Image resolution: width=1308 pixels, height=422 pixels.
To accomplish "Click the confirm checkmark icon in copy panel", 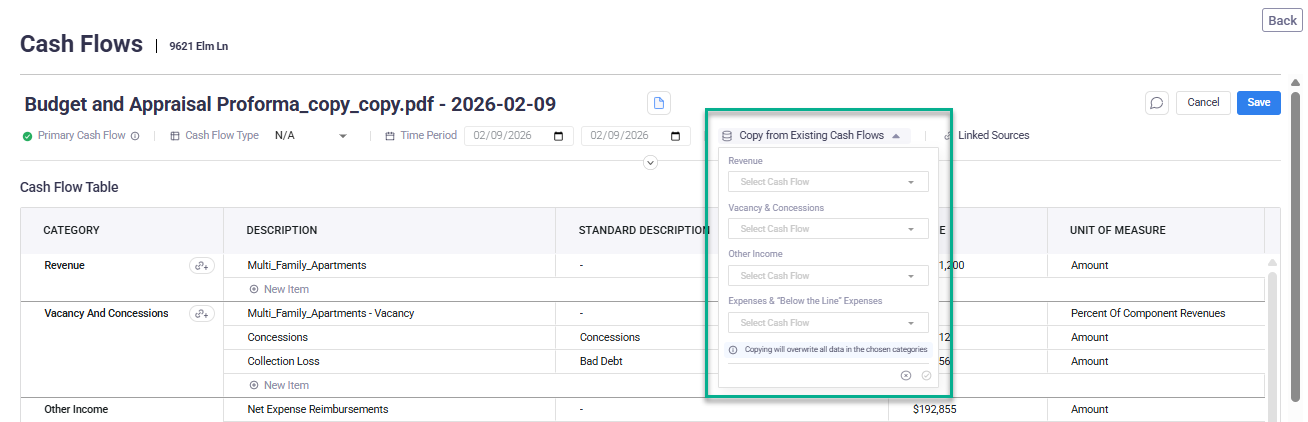I will (x=926, y=375).
